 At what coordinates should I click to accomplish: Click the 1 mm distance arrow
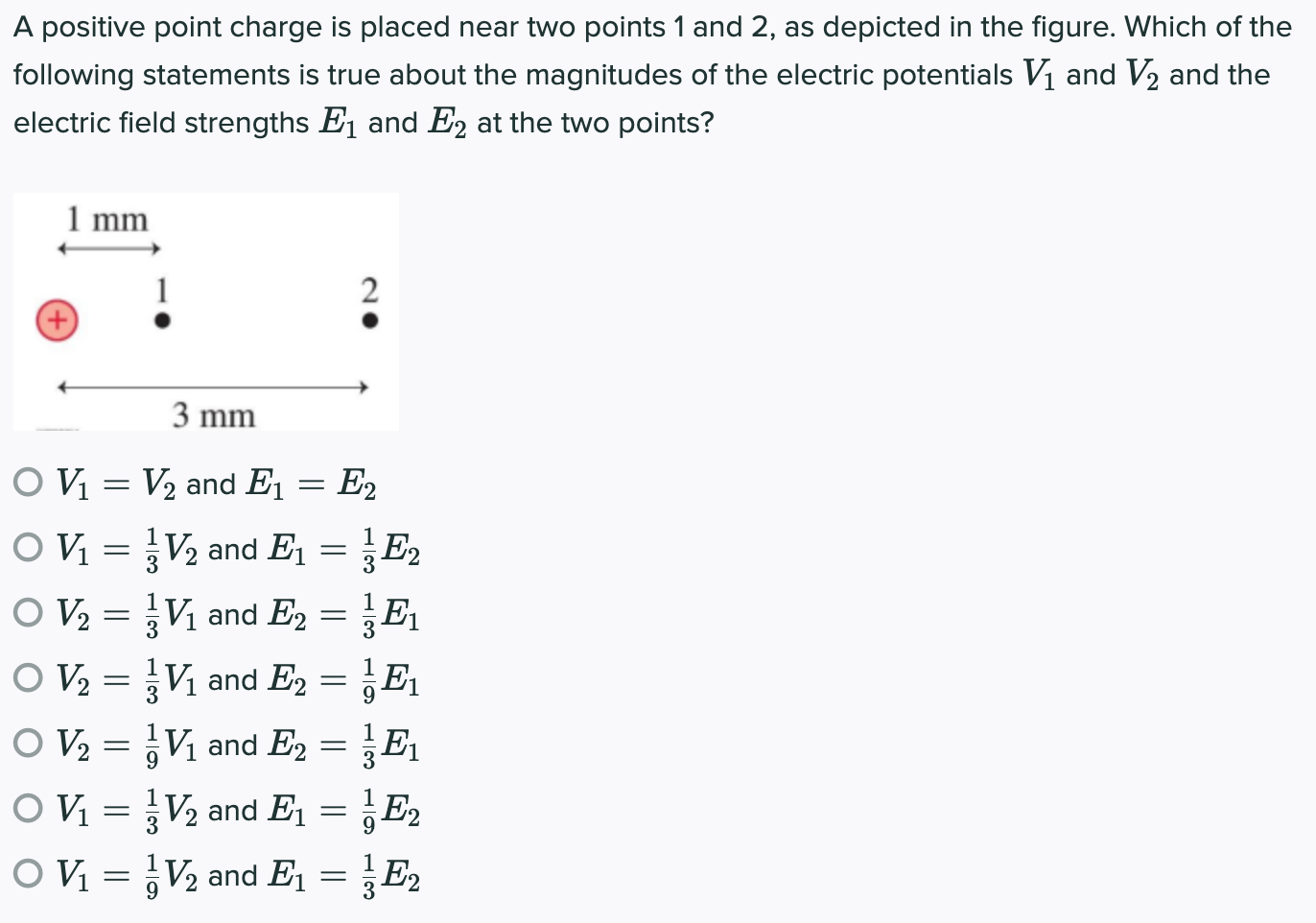point(106,248)
